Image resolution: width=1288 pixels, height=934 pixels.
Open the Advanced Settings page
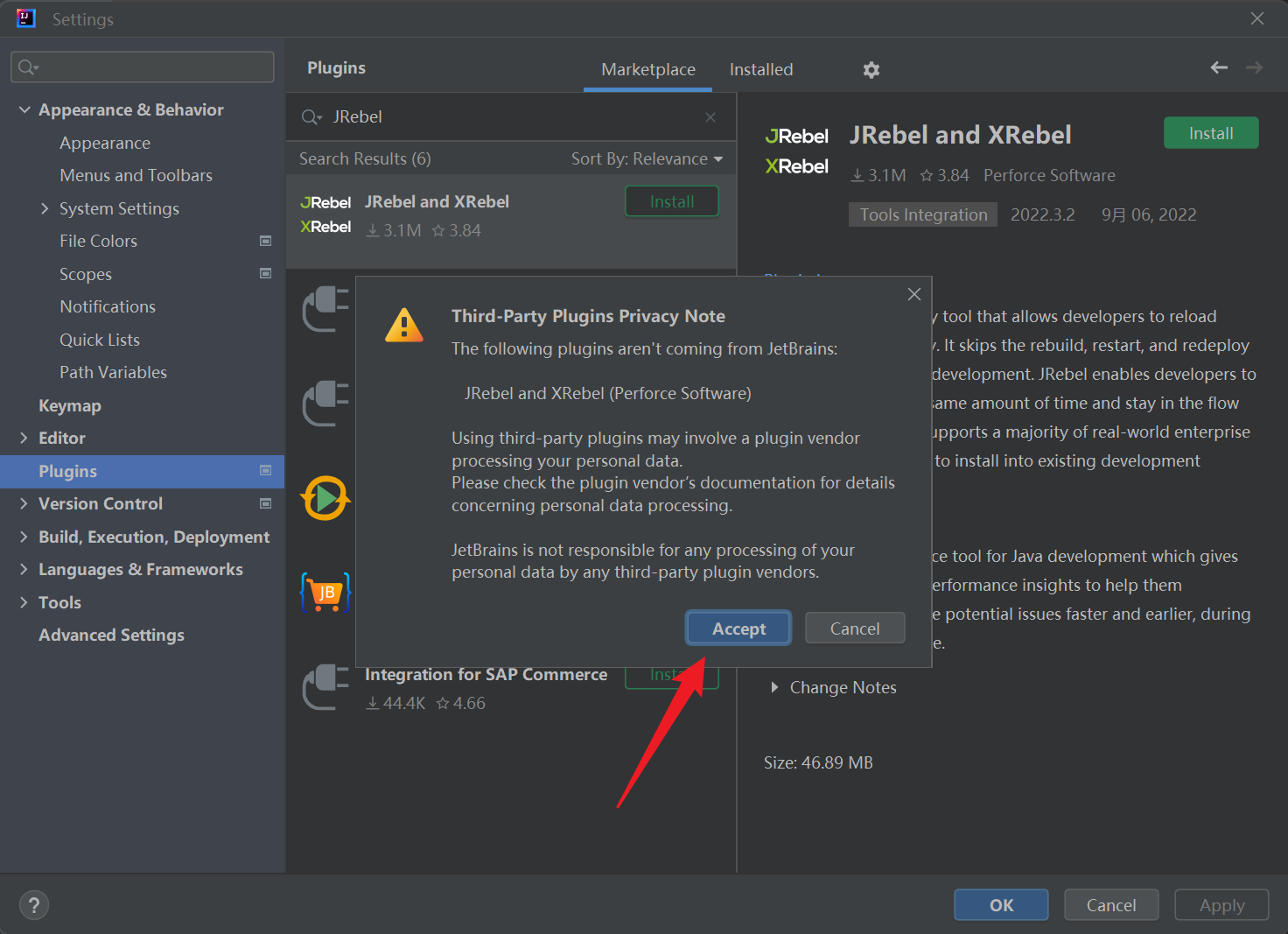111,635
